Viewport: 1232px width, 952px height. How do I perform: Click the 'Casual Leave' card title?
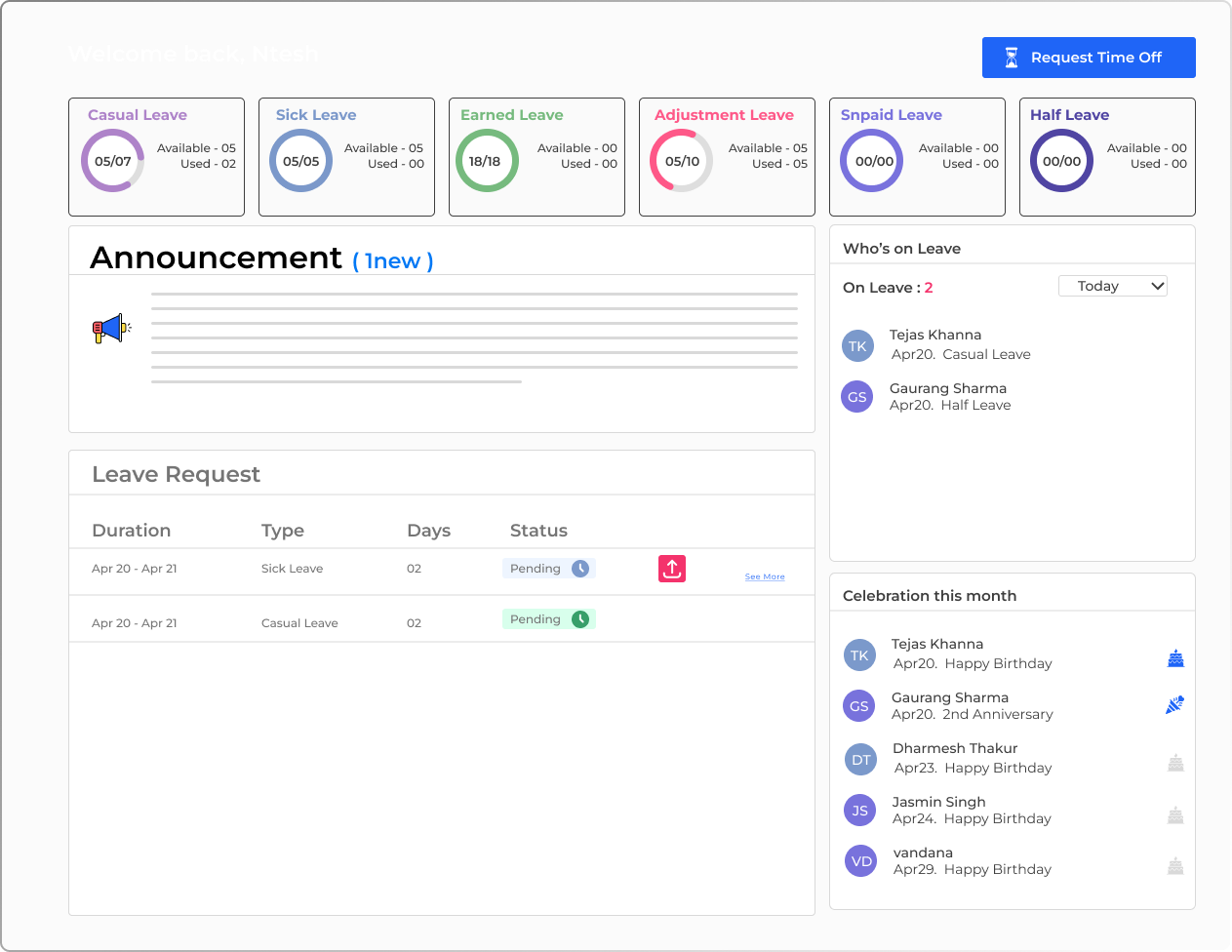click(138, 115)
